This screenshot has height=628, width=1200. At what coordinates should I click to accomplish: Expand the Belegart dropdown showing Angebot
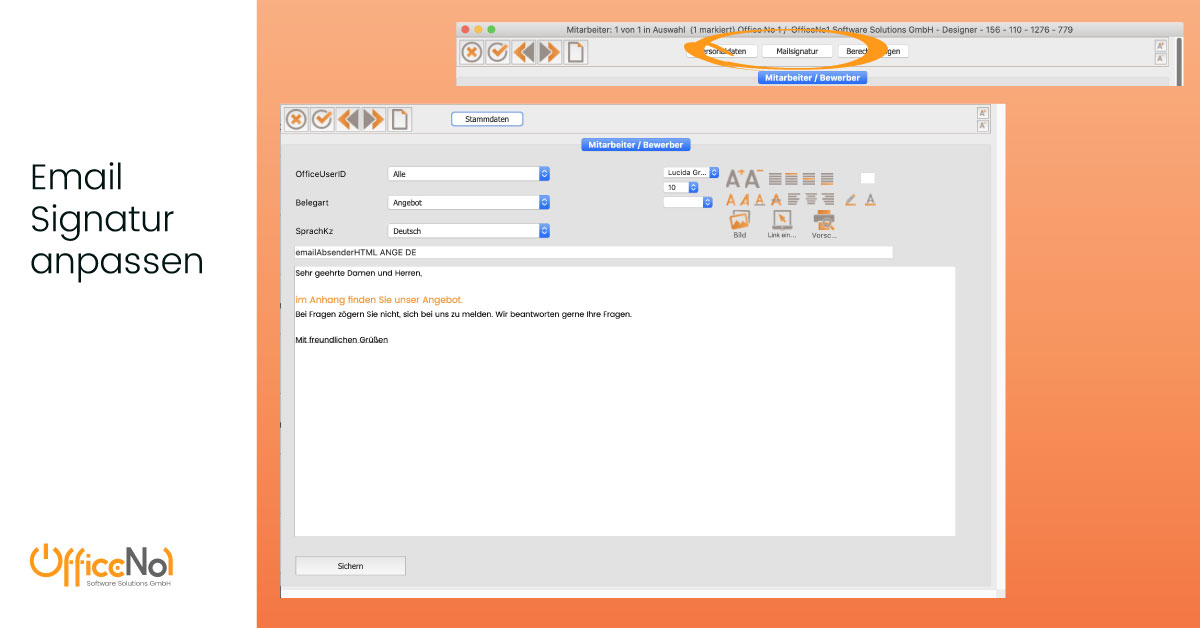point(469,202)
